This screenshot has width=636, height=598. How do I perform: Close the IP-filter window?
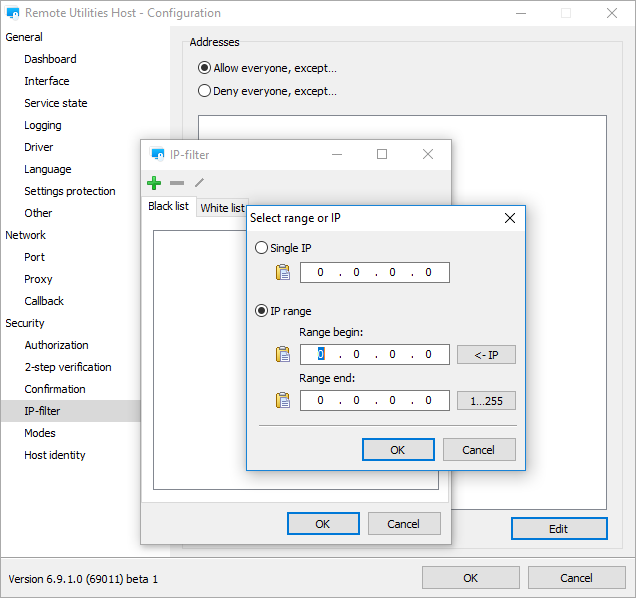[428, 154]
